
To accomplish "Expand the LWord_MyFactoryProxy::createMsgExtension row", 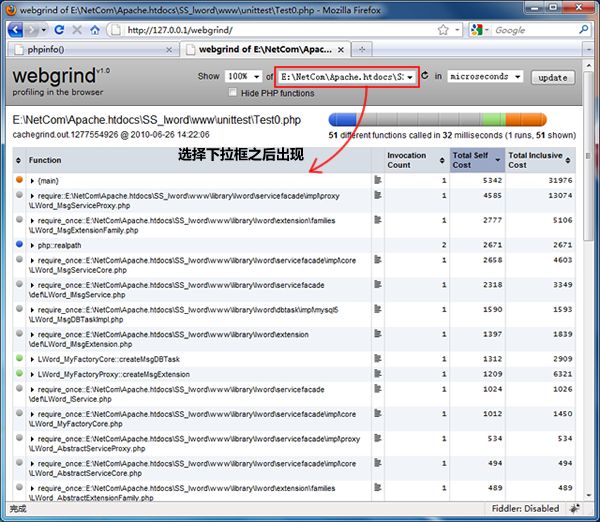I will pyautogui.click(x=32, y=374).
